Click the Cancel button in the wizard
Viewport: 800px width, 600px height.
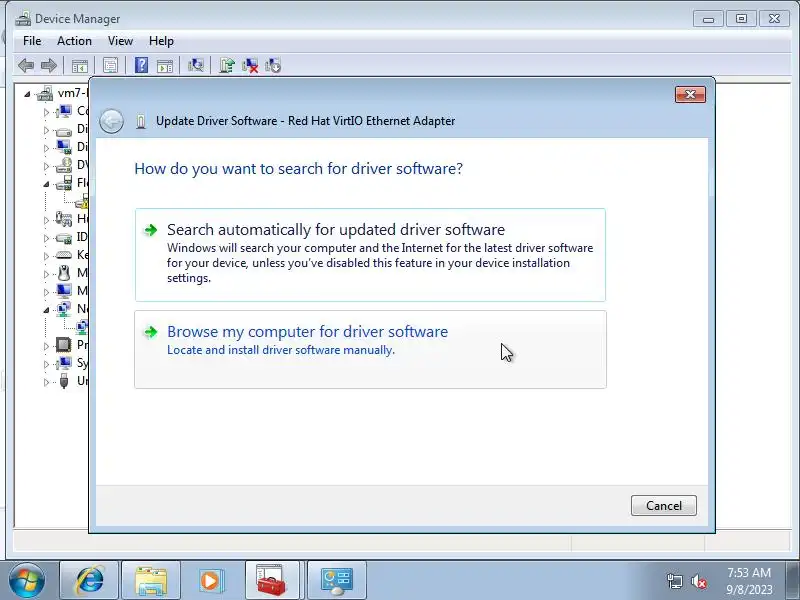click(664, 506)
